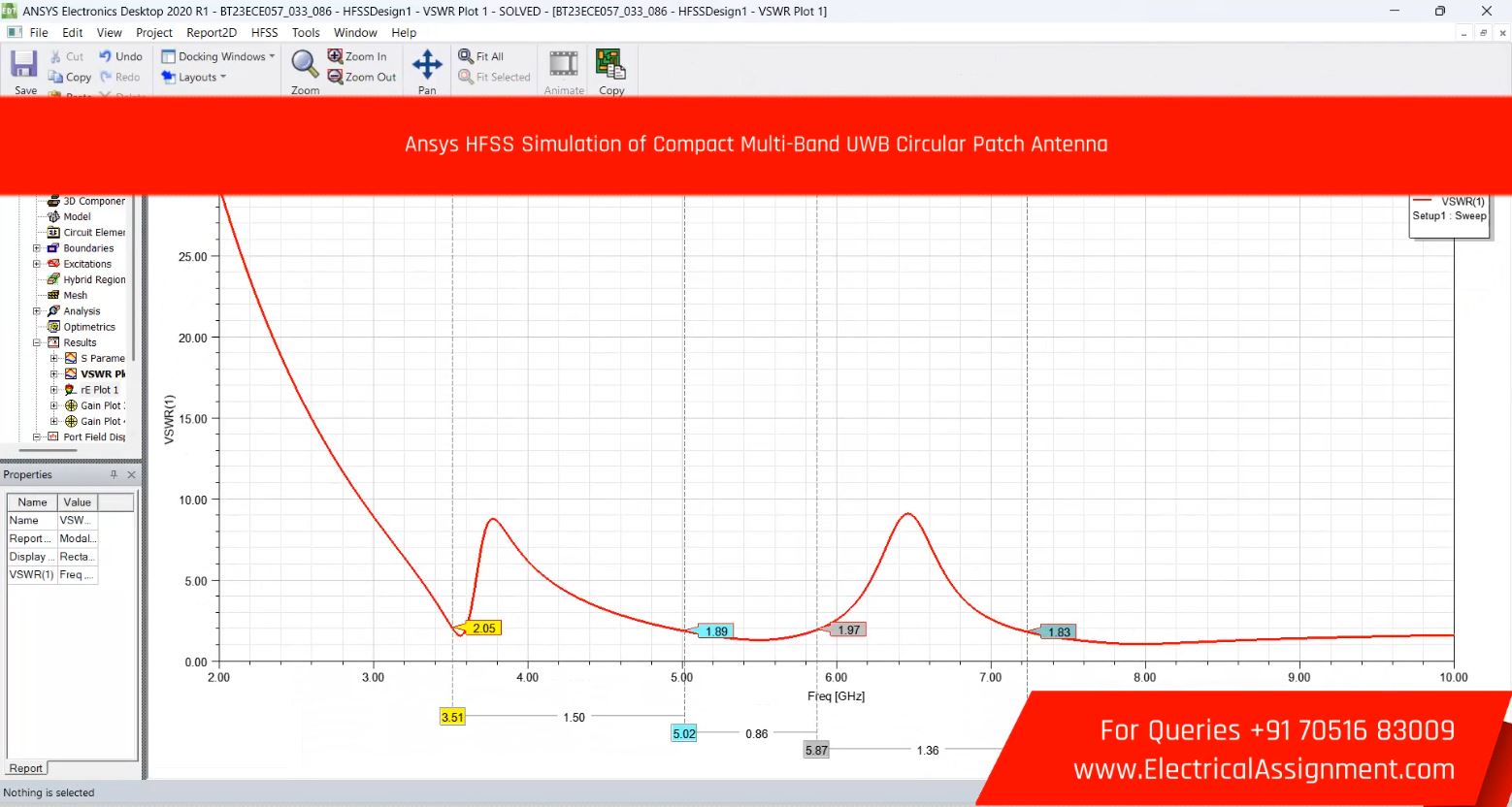Open the Window menu
This screenshot has width=1512, height=807.
click(355, 32)
